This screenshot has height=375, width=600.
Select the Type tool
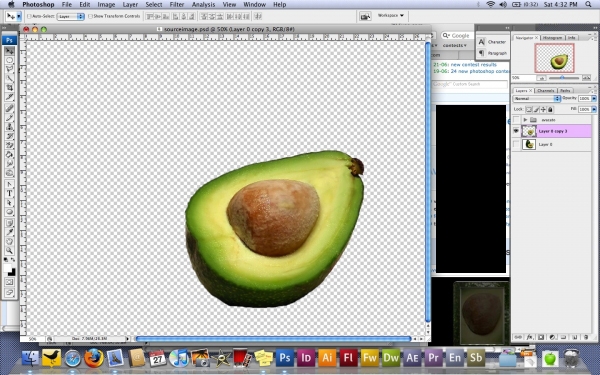[x=10, y=194]
